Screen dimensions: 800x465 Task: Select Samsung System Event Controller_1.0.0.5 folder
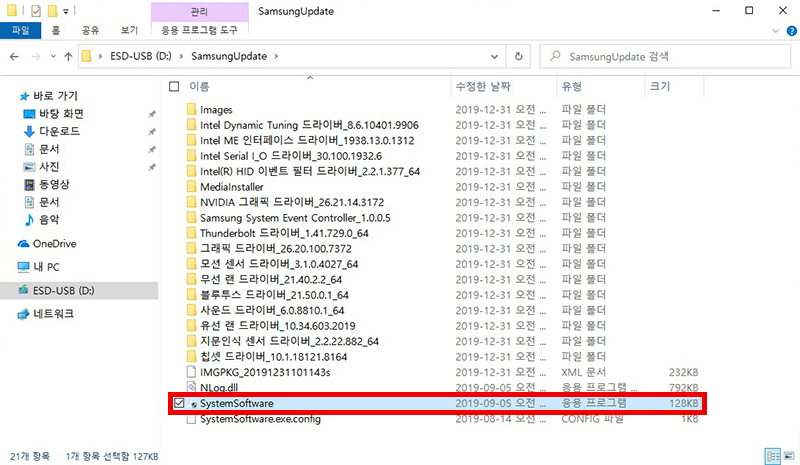click(x=295, y=218)
